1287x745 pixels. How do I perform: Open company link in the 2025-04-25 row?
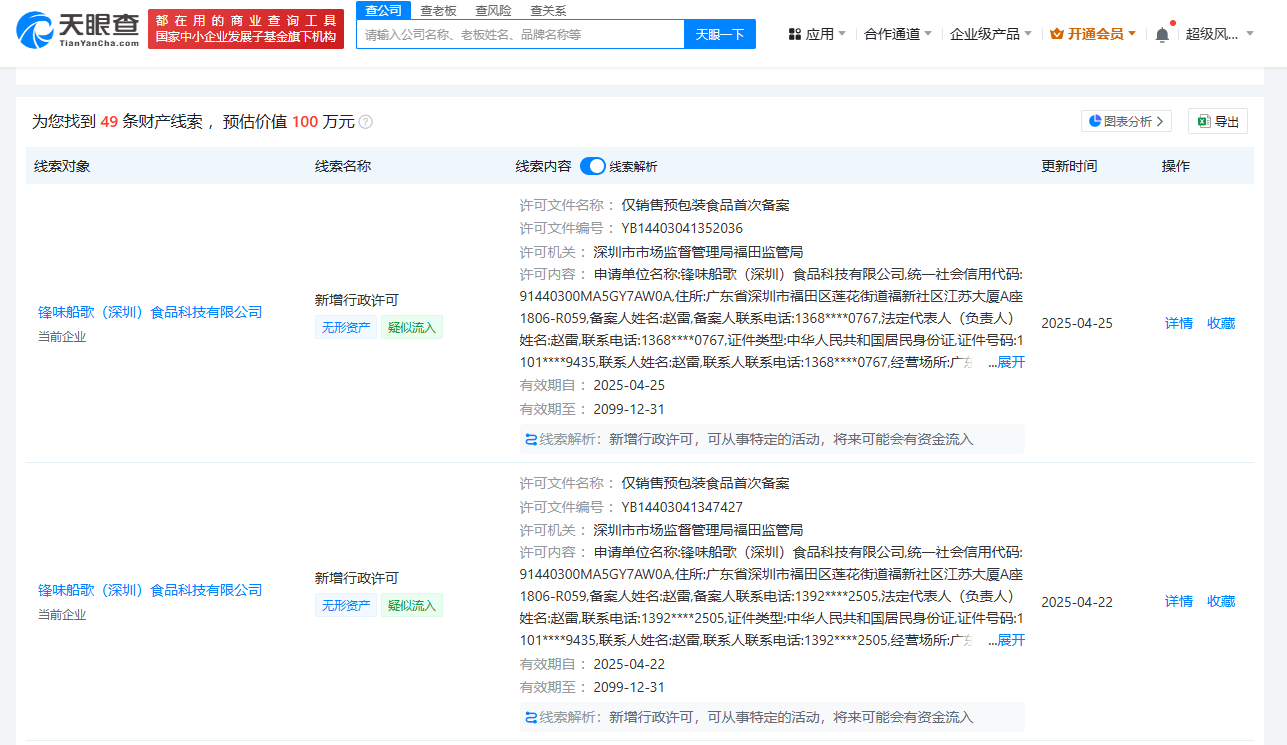pyautogui.click(x=150, y=312)
